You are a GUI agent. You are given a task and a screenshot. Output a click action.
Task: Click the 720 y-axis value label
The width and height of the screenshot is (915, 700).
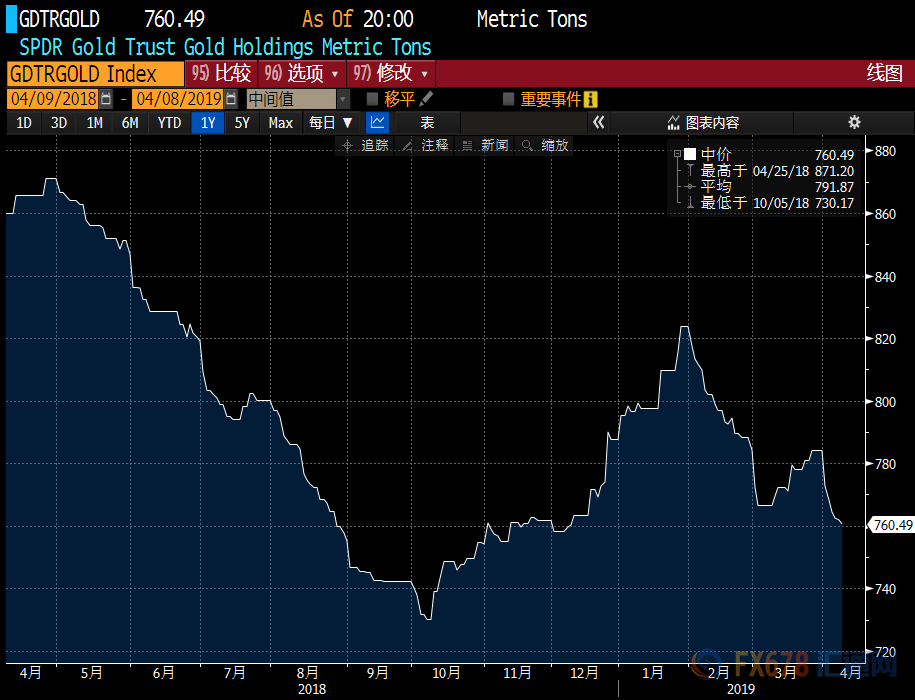(x=885, y=652)
